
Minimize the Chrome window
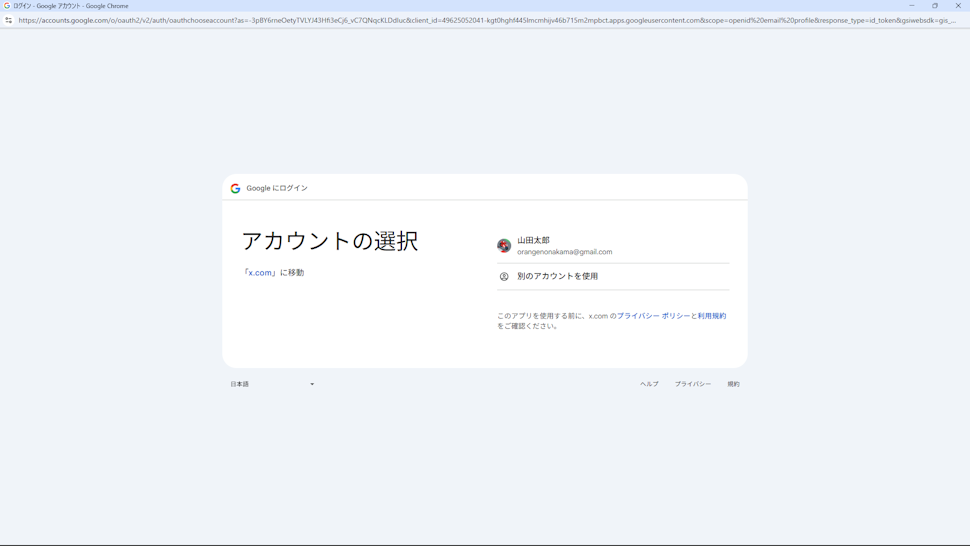(912, 6)
